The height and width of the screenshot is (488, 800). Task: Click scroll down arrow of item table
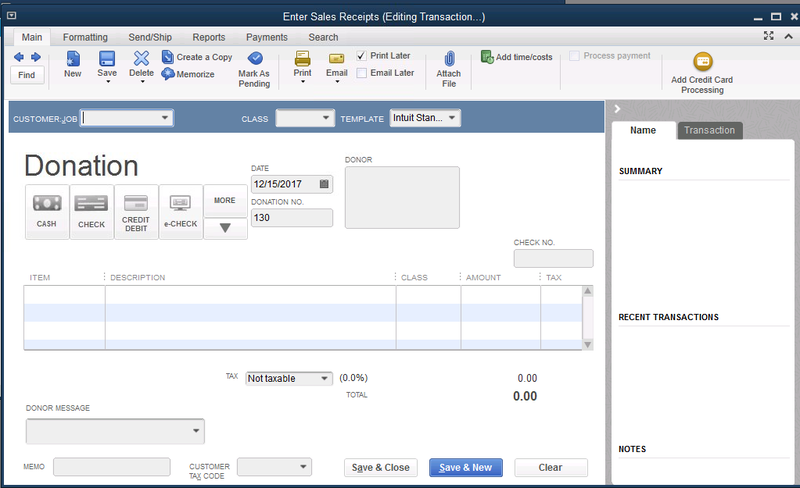588,345
